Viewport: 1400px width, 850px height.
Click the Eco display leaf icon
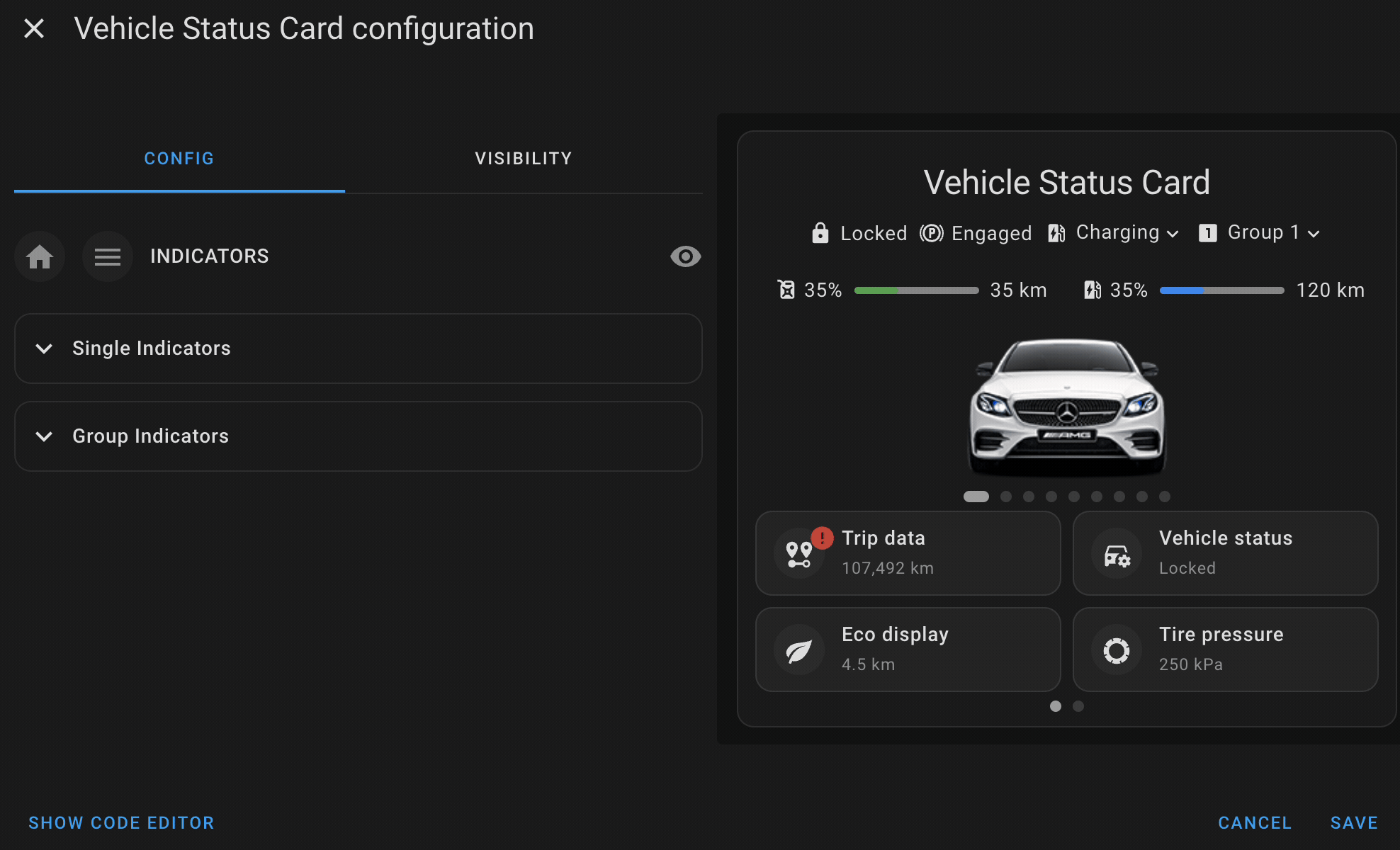click(x=799, y=647)
